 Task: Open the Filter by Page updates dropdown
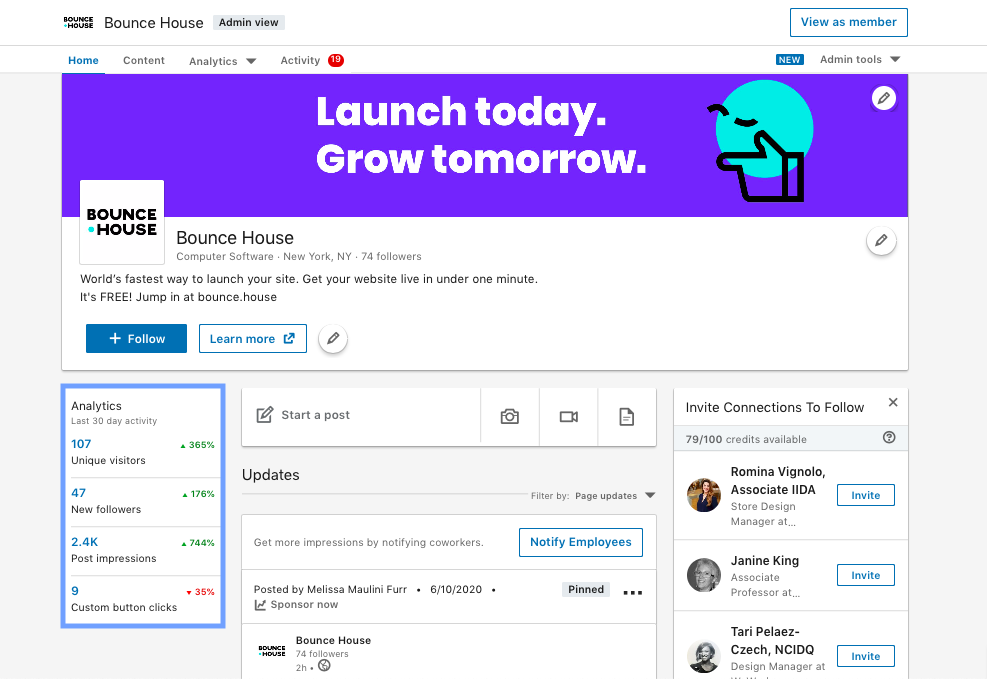615,496
